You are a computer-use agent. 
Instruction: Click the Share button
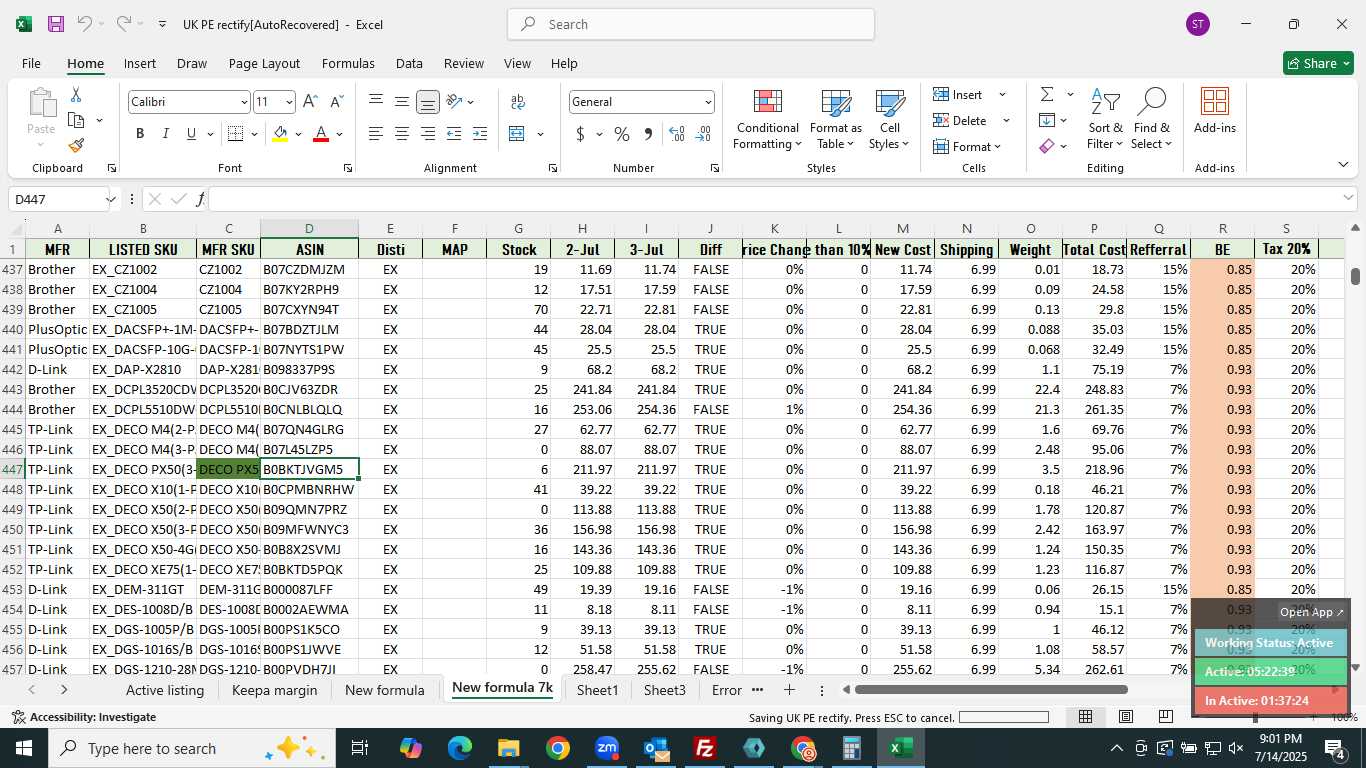tap(1318, 63)
